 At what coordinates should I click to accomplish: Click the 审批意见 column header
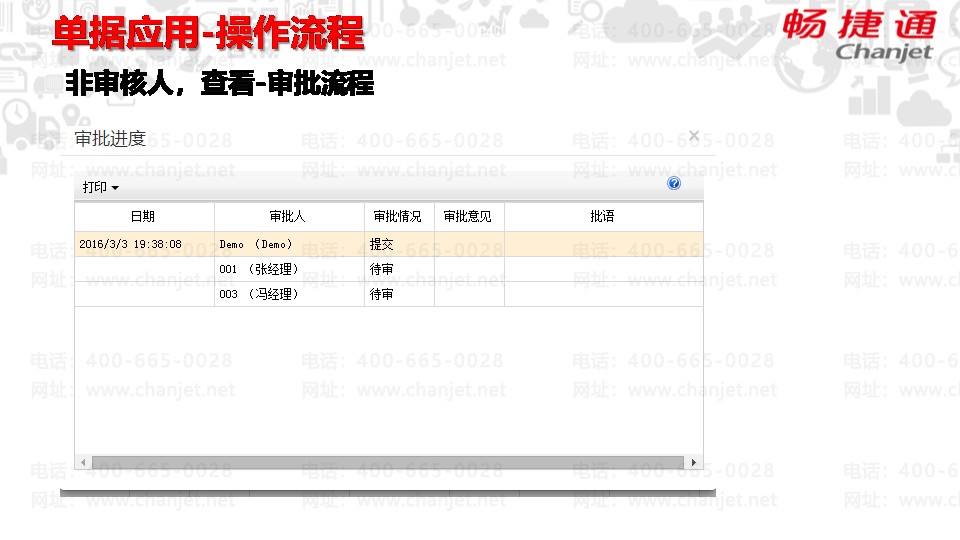tap(469, 216)
